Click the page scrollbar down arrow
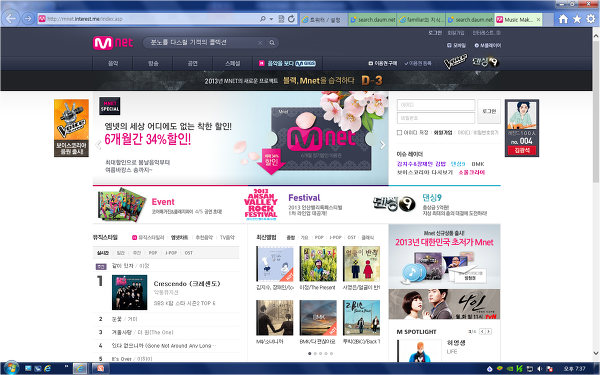 tap(596, 353)
